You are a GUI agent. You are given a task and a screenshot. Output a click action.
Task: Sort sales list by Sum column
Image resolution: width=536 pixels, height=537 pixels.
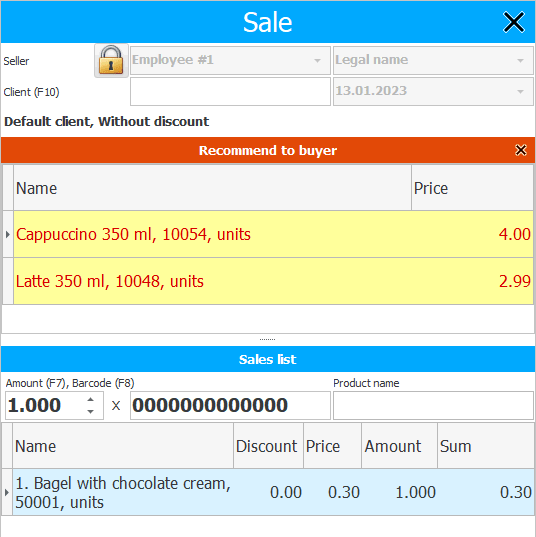485,446
